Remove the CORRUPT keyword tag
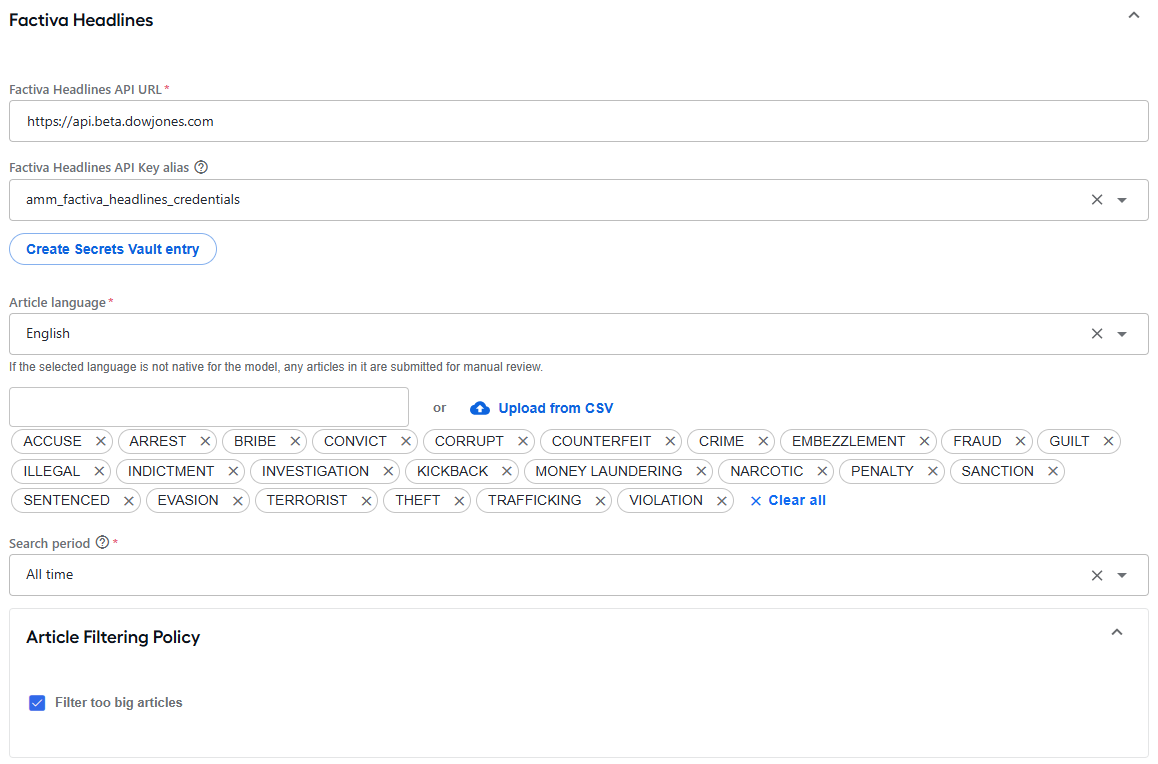This screenshot has width=1158, height=764. point(523,441)
